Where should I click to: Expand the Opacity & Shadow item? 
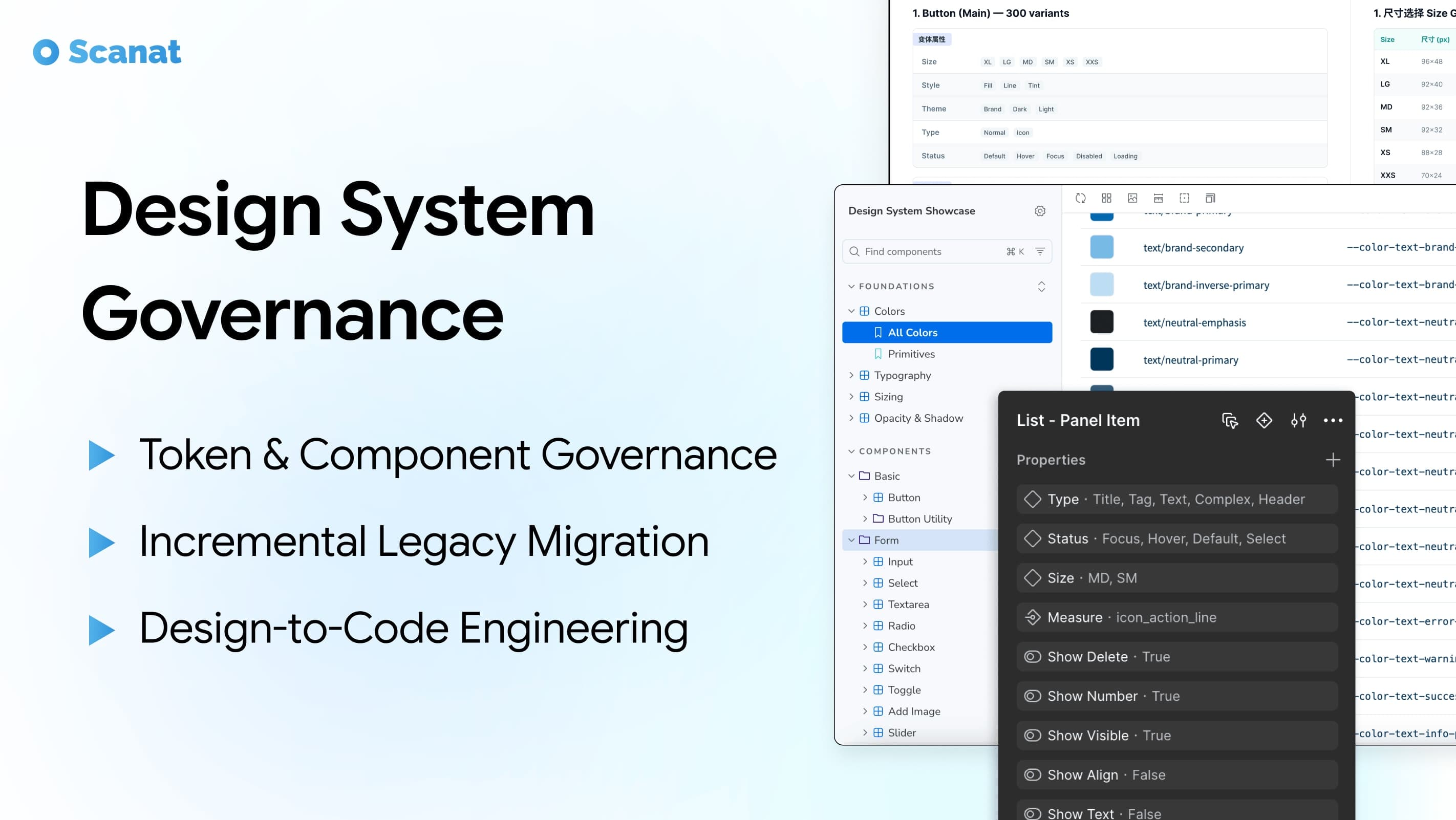(851, 418)
